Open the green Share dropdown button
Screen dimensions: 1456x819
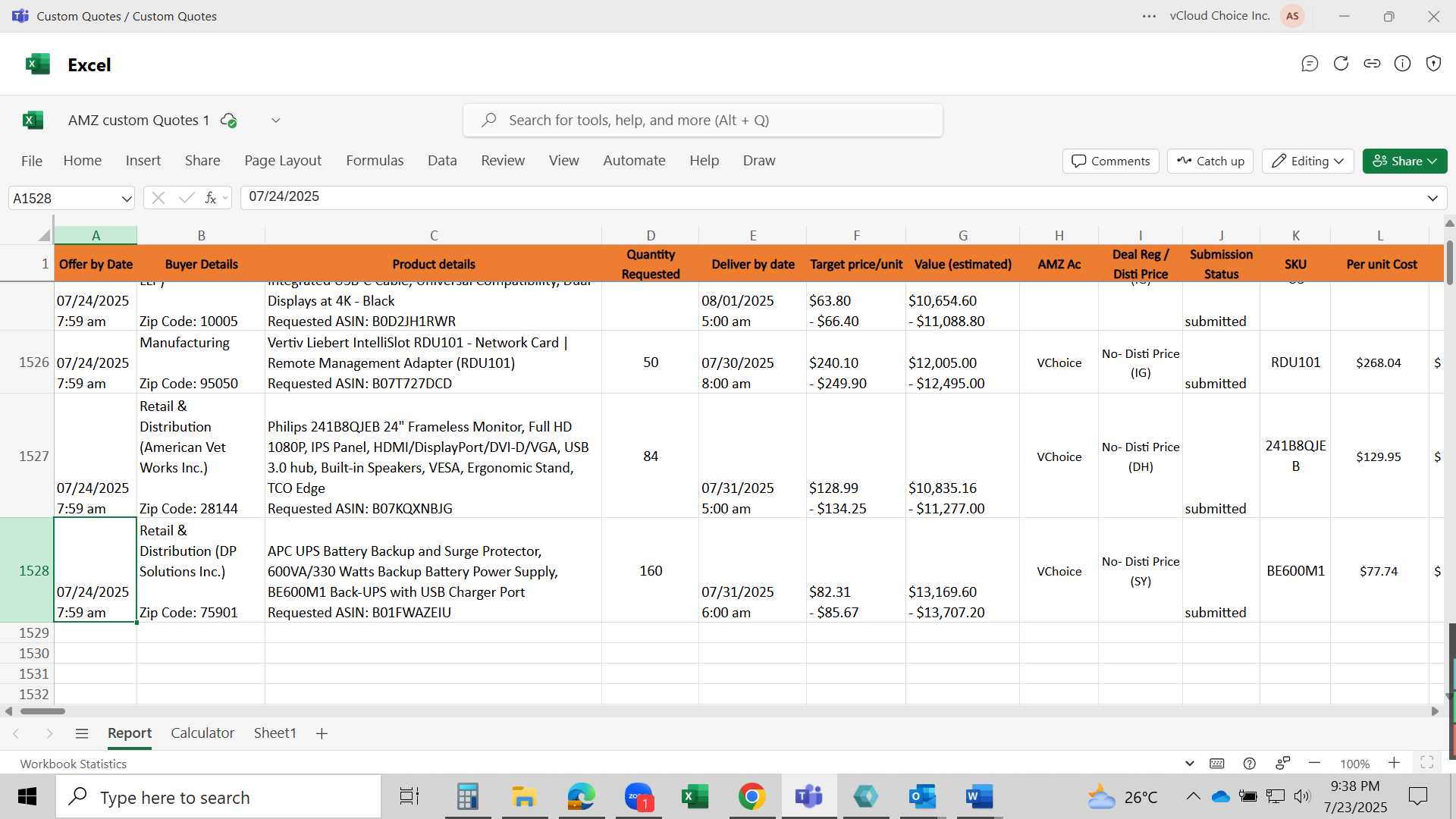[x=1404, y=161]
